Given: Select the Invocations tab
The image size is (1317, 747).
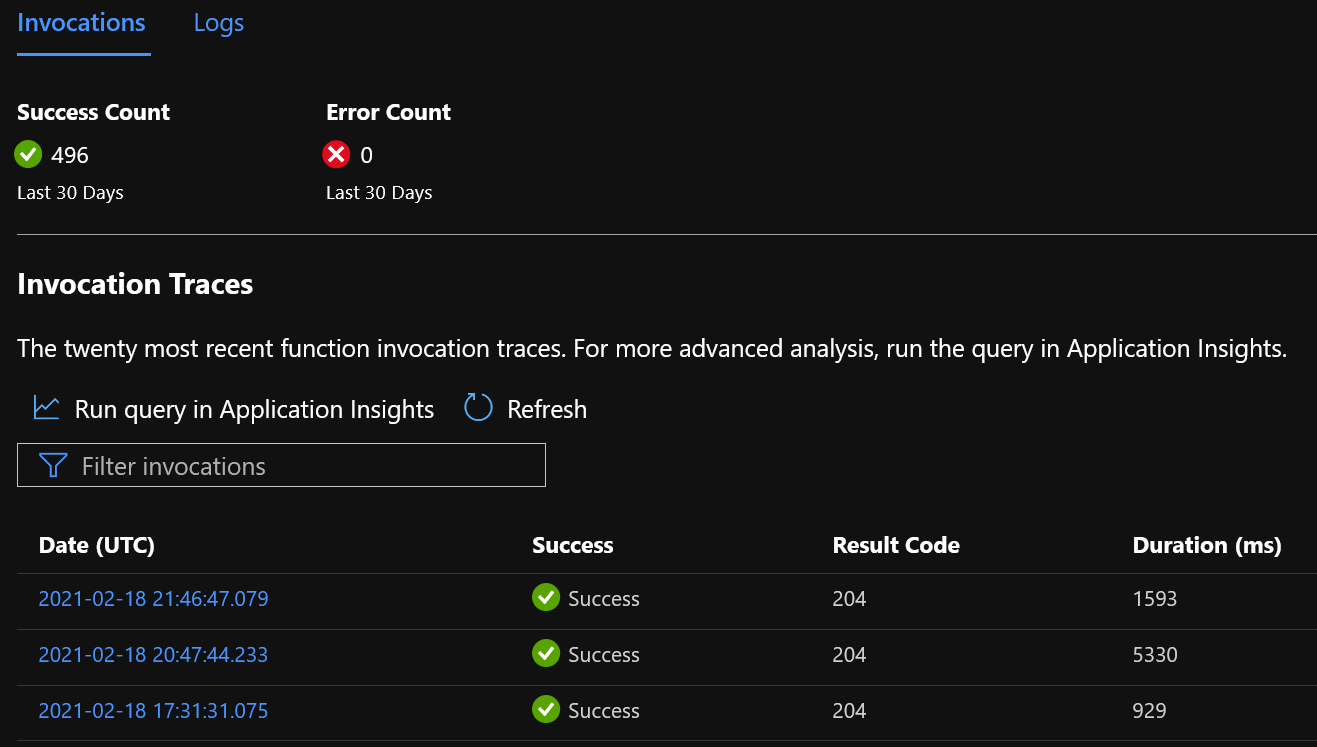Looking at the screenshot, I should coord(82,23).
